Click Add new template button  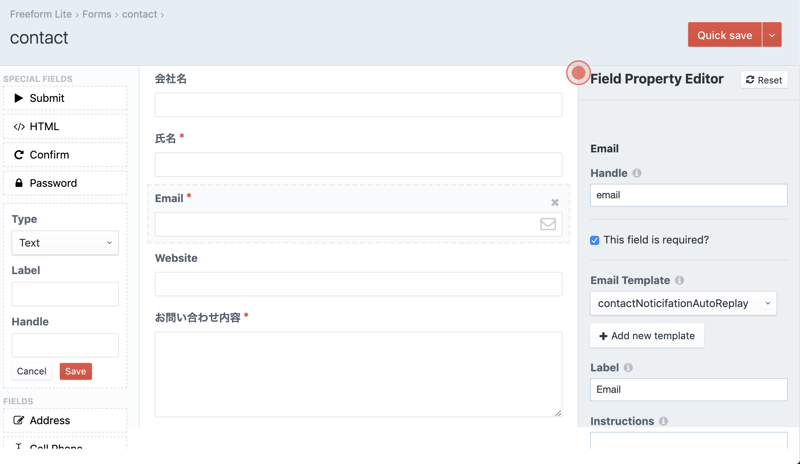point(647,336)
